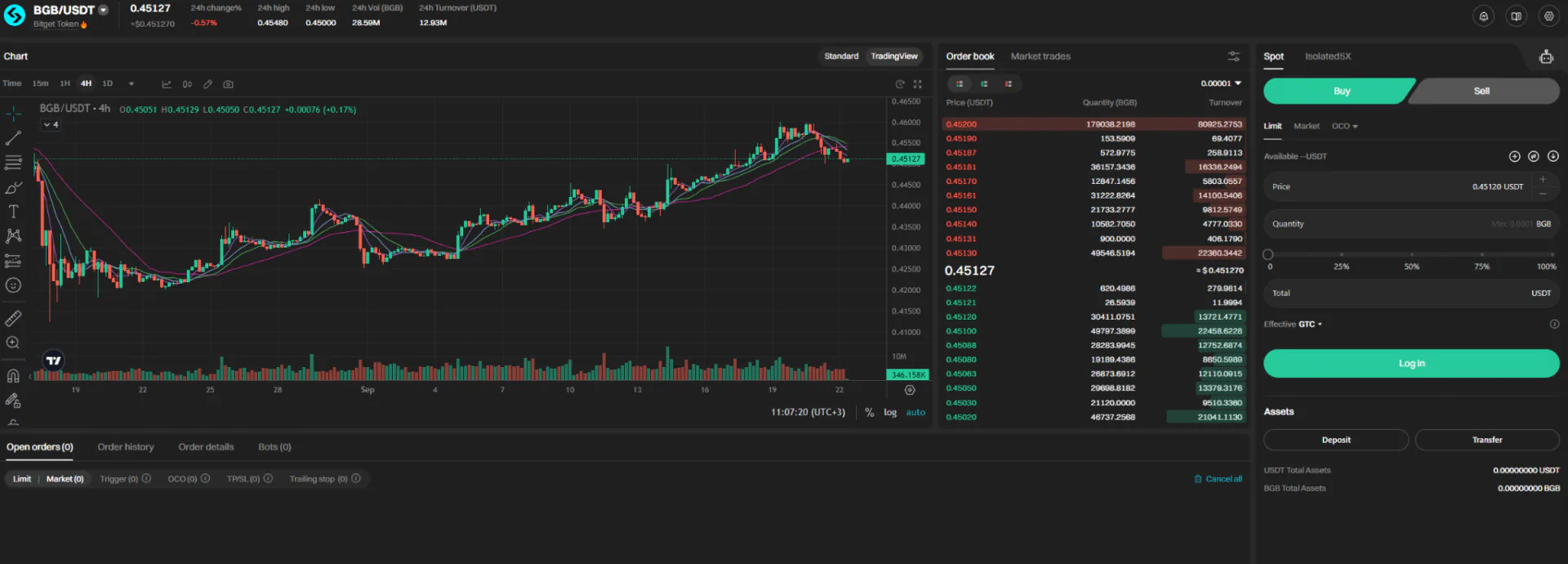1568x564 pixels.
Task: Open chart axis settings gear
Action: [910, 390]
